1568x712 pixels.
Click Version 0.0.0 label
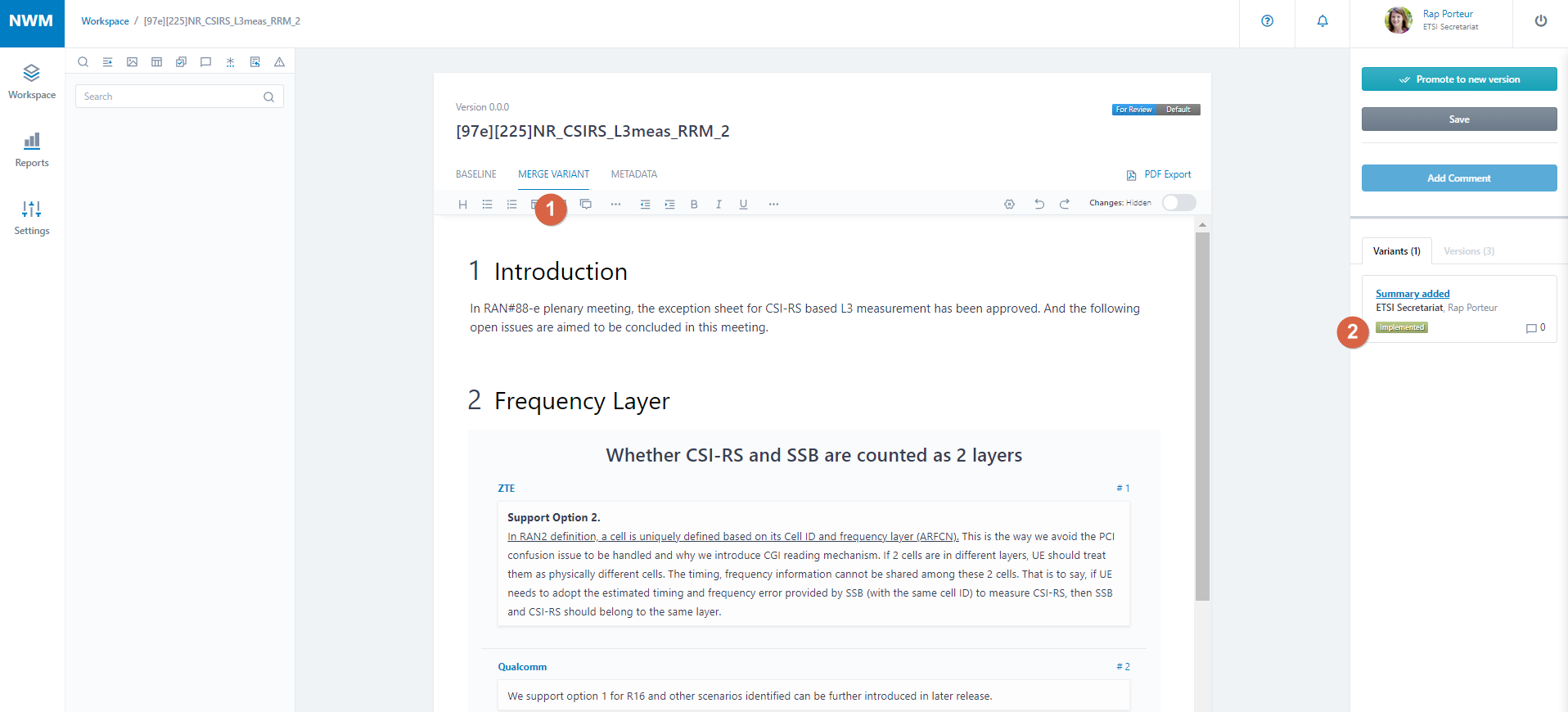tap(482, 107)
